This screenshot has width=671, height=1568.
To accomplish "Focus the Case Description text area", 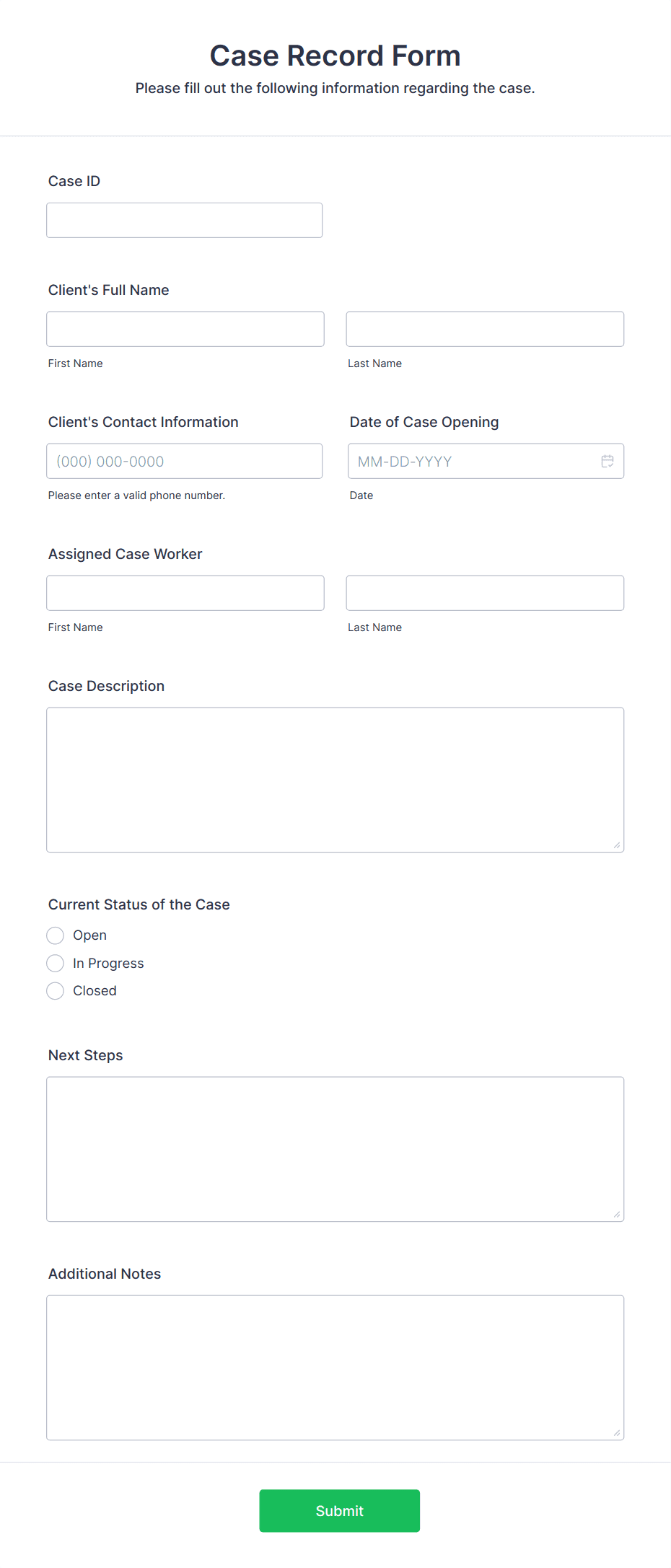I will click(x=335, y=779).
